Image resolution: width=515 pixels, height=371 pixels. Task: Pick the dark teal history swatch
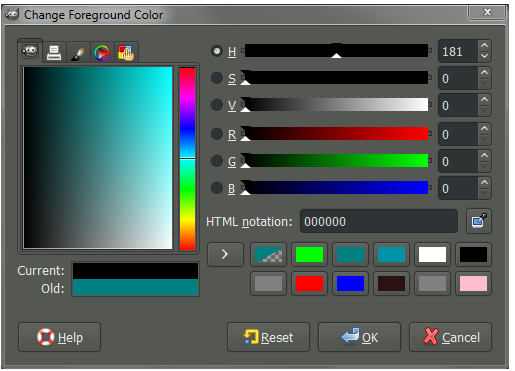coord(350,255)
